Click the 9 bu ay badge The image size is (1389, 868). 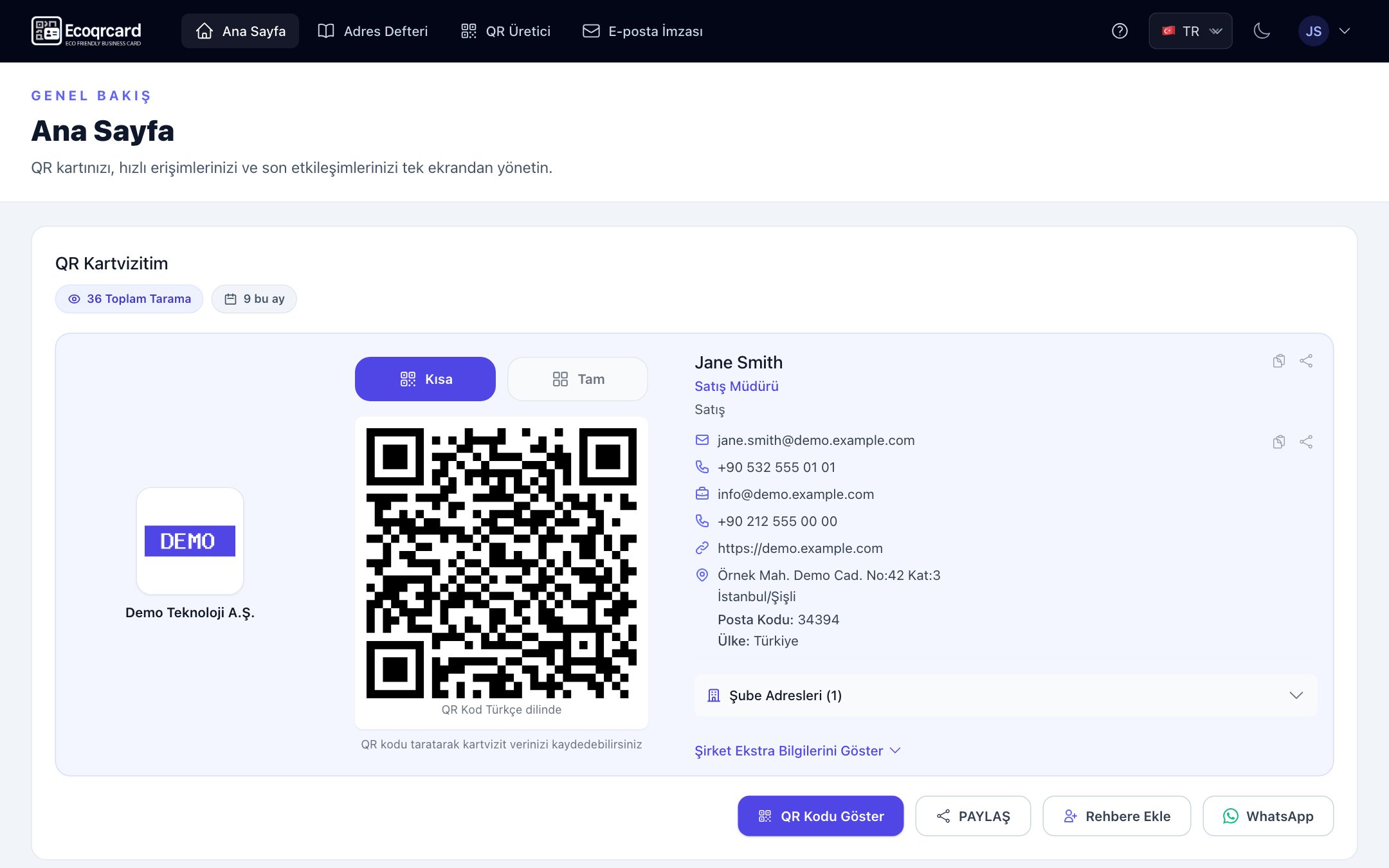coord(254,299)
